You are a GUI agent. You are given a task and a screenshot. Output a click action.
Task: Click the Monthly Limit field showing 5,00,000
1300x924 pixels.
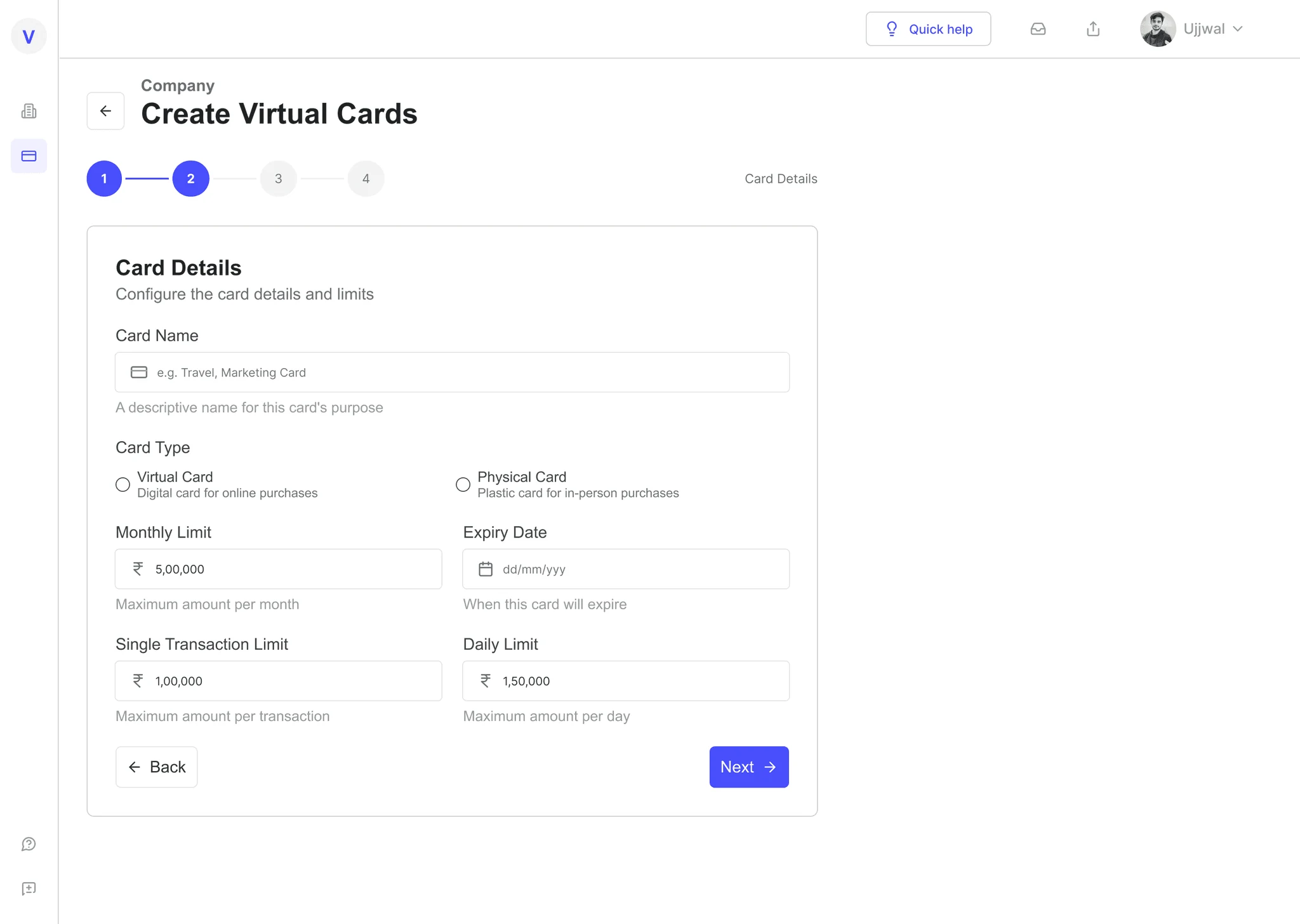[x=278, y=569]
